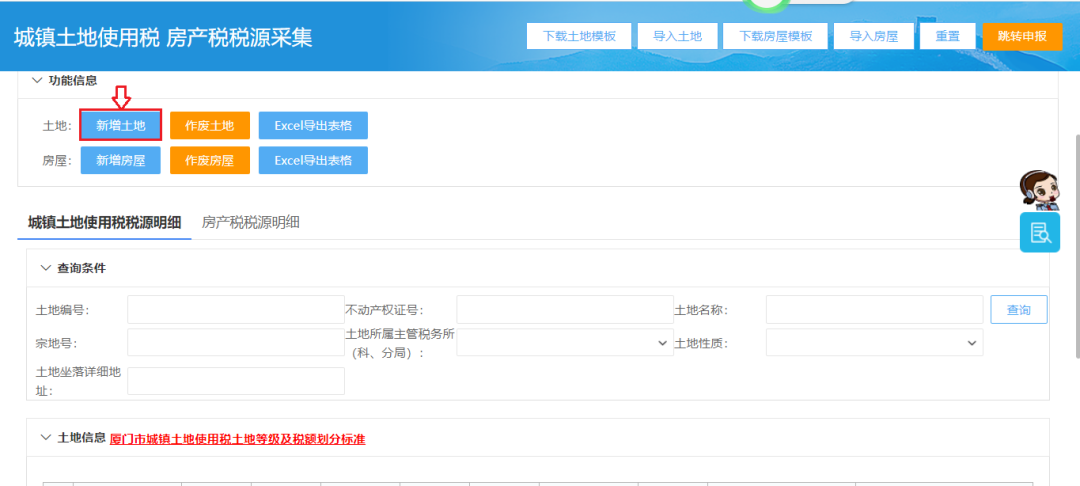1080x486 pixels.
Task: Switch to 房产税税源明细 tab
Action: click(x=251, y=222)
